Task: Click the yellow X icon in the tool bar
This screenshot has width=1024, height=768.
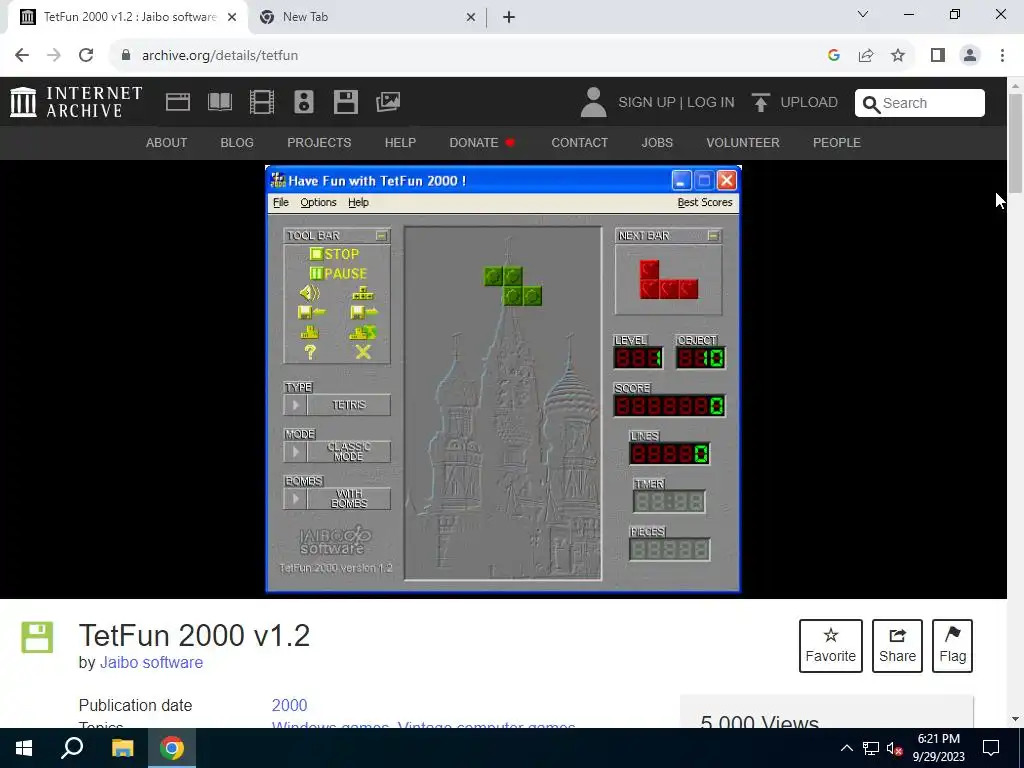Action: tap(363, 352)
